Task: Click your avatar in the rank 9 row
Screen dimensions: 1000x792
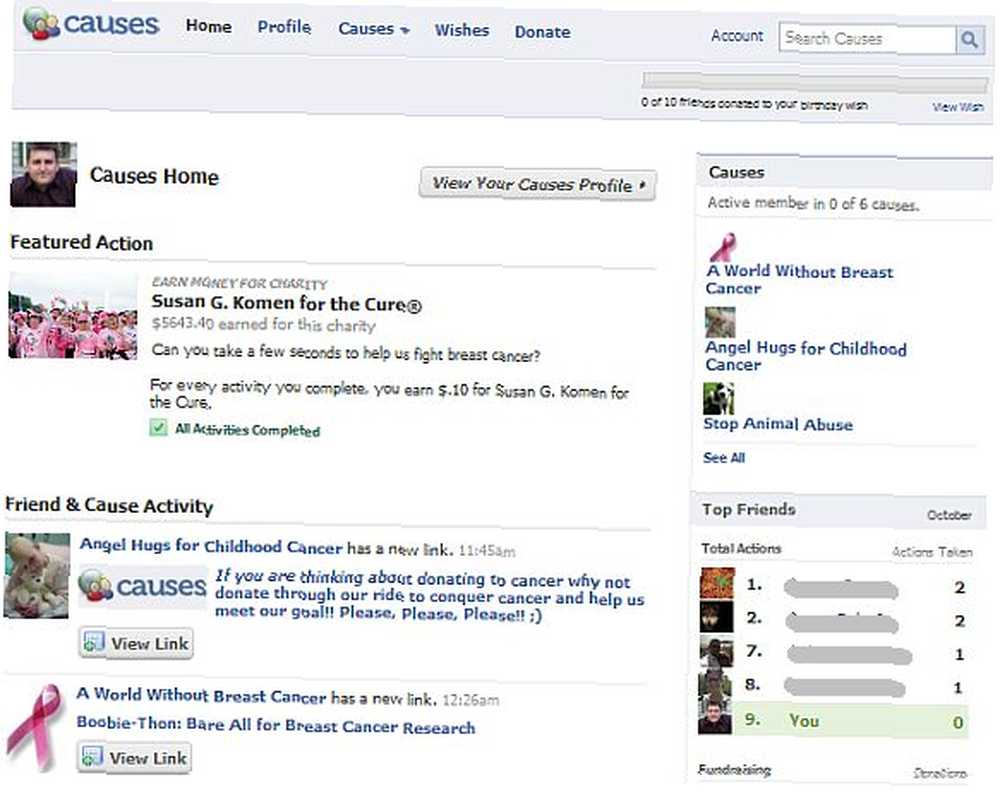Action: [x=715, y=717]
